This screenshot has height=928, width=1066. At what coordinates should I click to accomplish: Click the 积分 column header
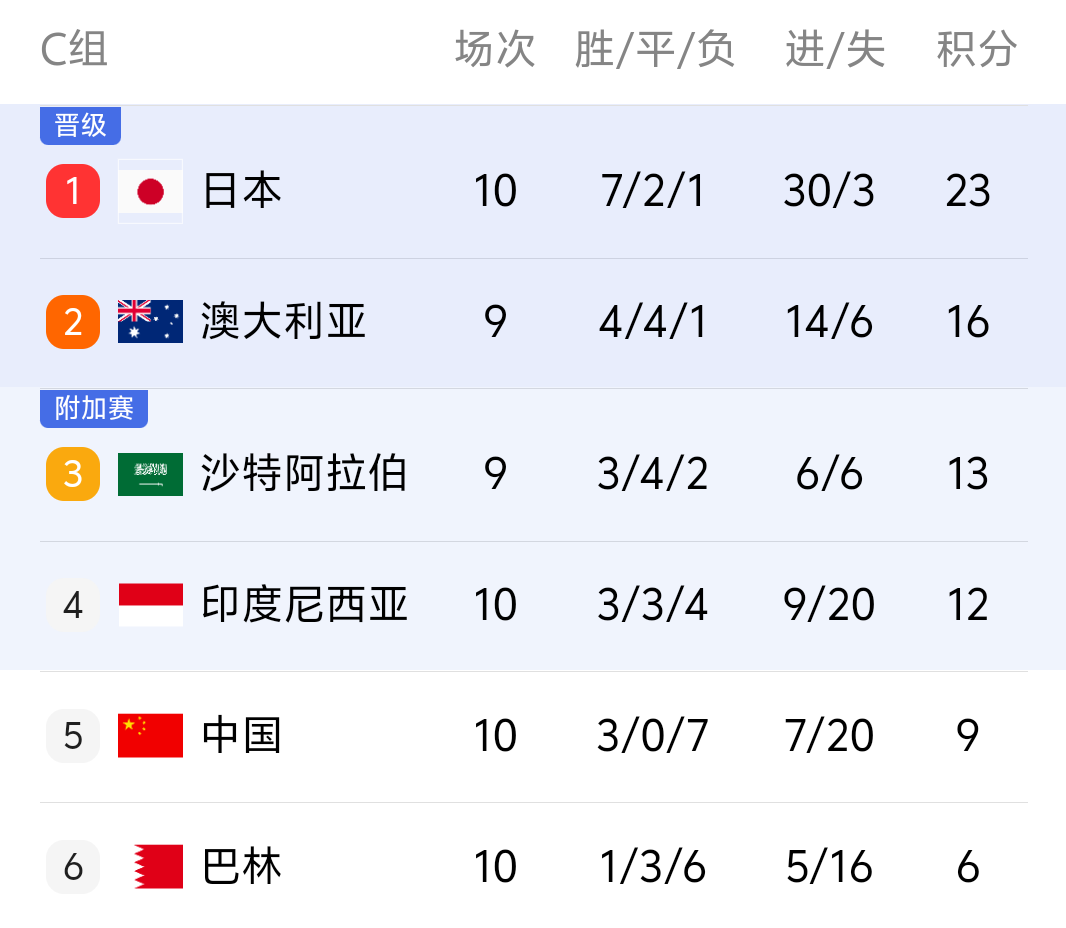(x=977, y=50)
